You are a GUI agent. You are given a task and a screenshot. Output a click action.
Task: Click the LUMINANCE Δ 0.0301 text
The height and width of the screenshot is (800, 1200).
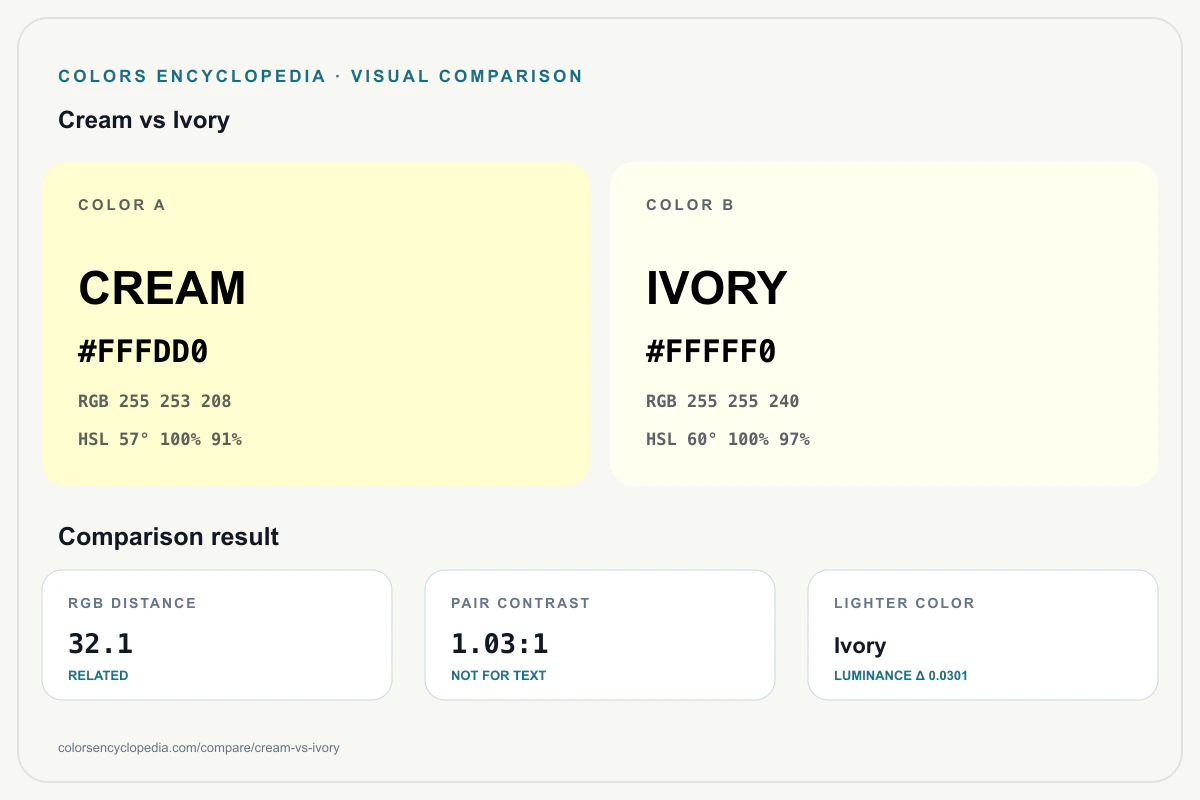(901, 676)
